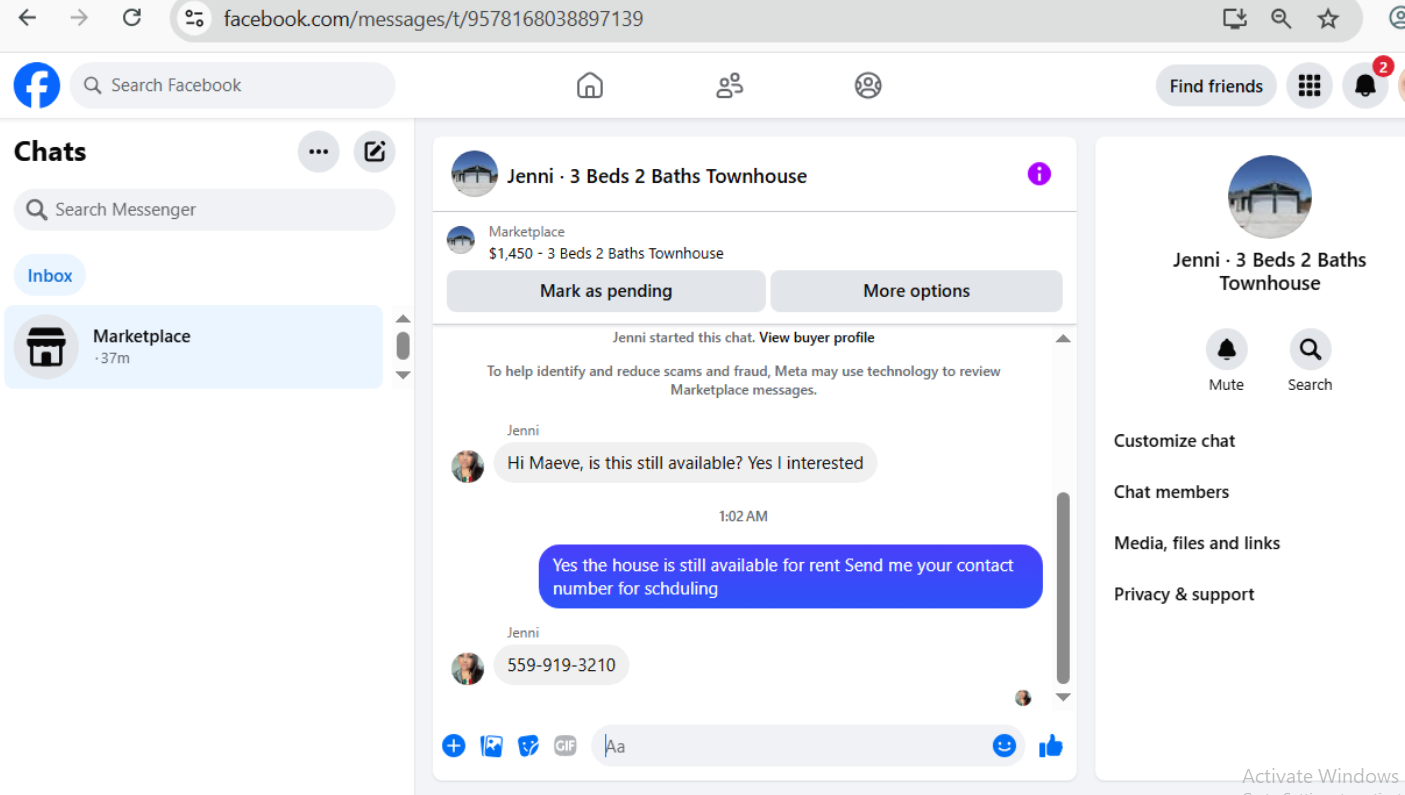Viewport: 1405px width, 795px height.
Task: Reload the page with refresh icon
Action: click(x=131, y=18)
